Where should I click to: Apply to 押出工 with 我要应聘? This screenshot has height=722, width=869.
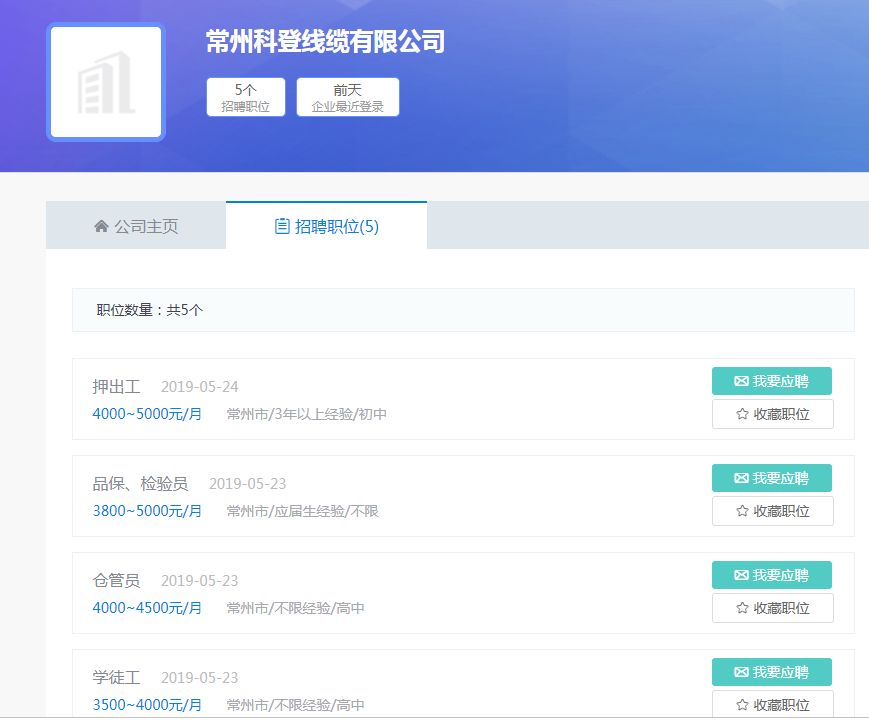pyautogui.click(x=771, y=381)
